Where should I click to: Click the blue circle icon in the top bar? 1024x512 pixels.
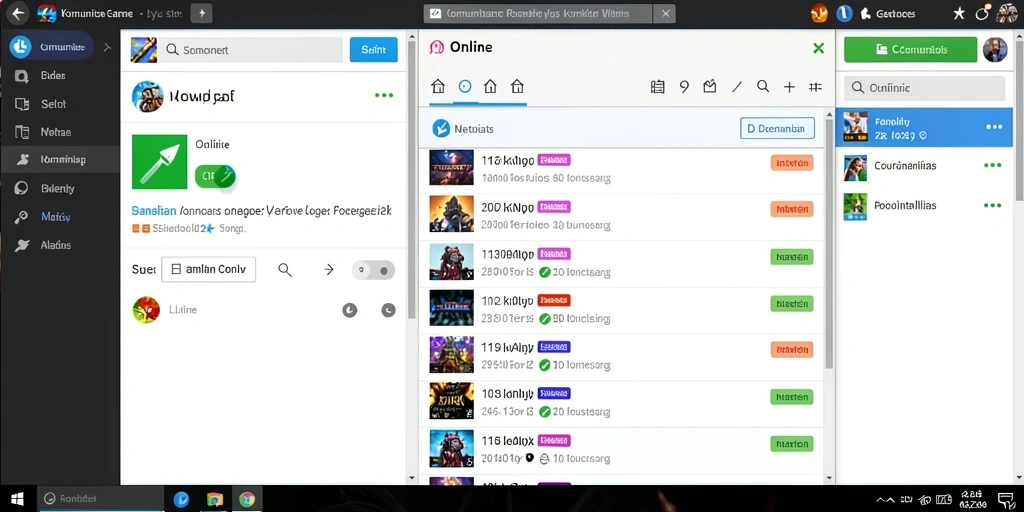pyautogui.click(x=845, y=13)
